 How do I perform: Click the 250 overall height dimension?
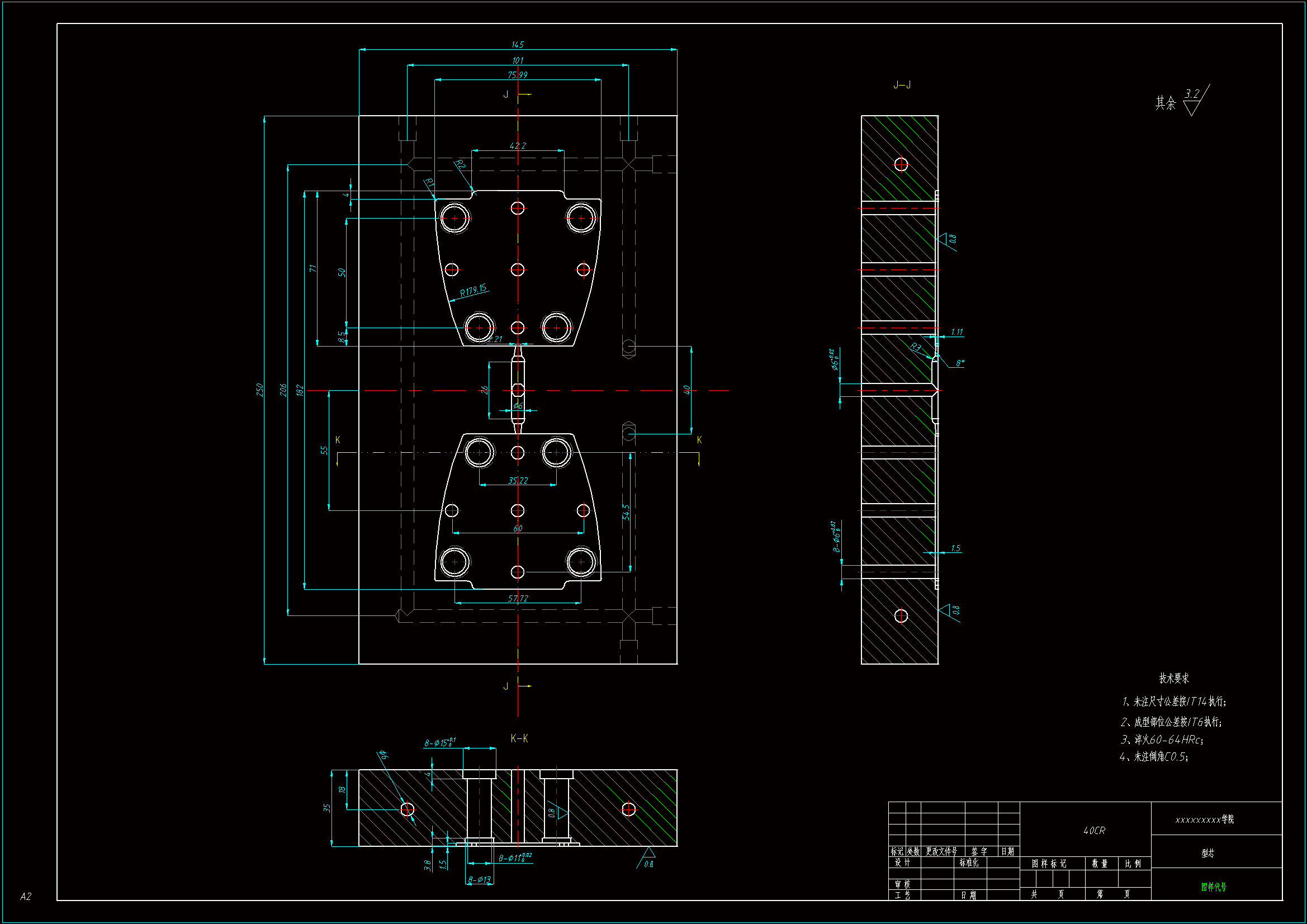click(x=259, y=390)
